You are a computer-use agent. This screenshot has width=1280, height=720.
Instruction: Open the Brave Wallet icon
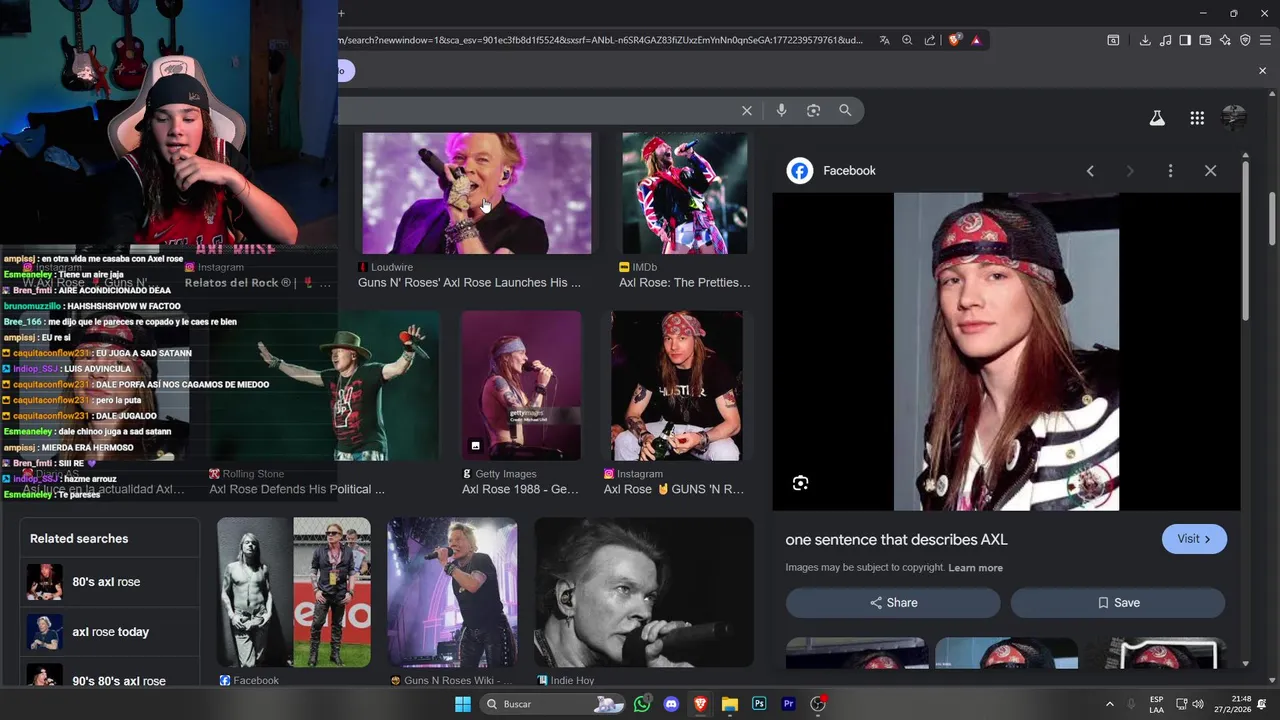pos(1205,40)
